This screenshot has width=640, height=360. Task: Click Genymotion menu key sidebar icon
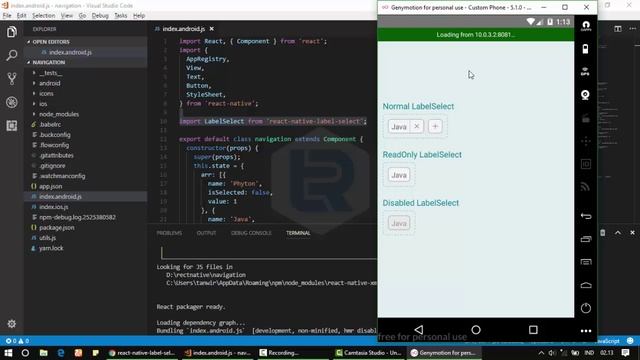pos(586,262)
